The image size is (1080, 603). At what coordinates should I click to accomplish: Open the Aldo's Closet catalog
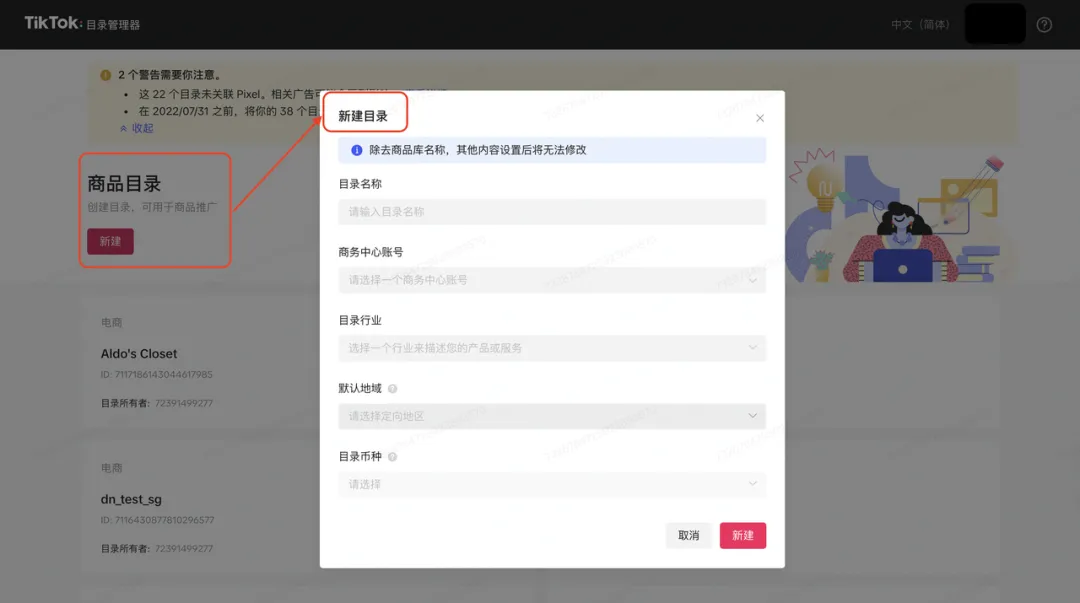(139, 354)
